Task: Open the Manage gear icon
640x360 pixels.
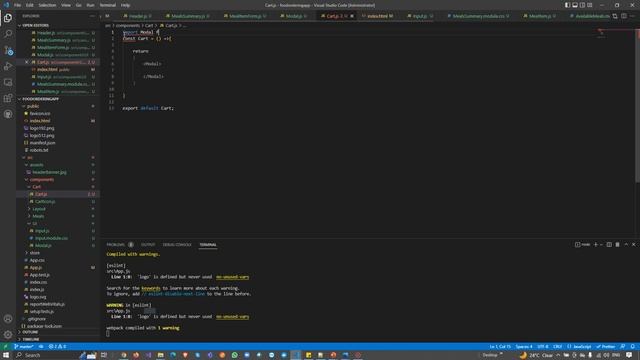Action: point(8,335)
